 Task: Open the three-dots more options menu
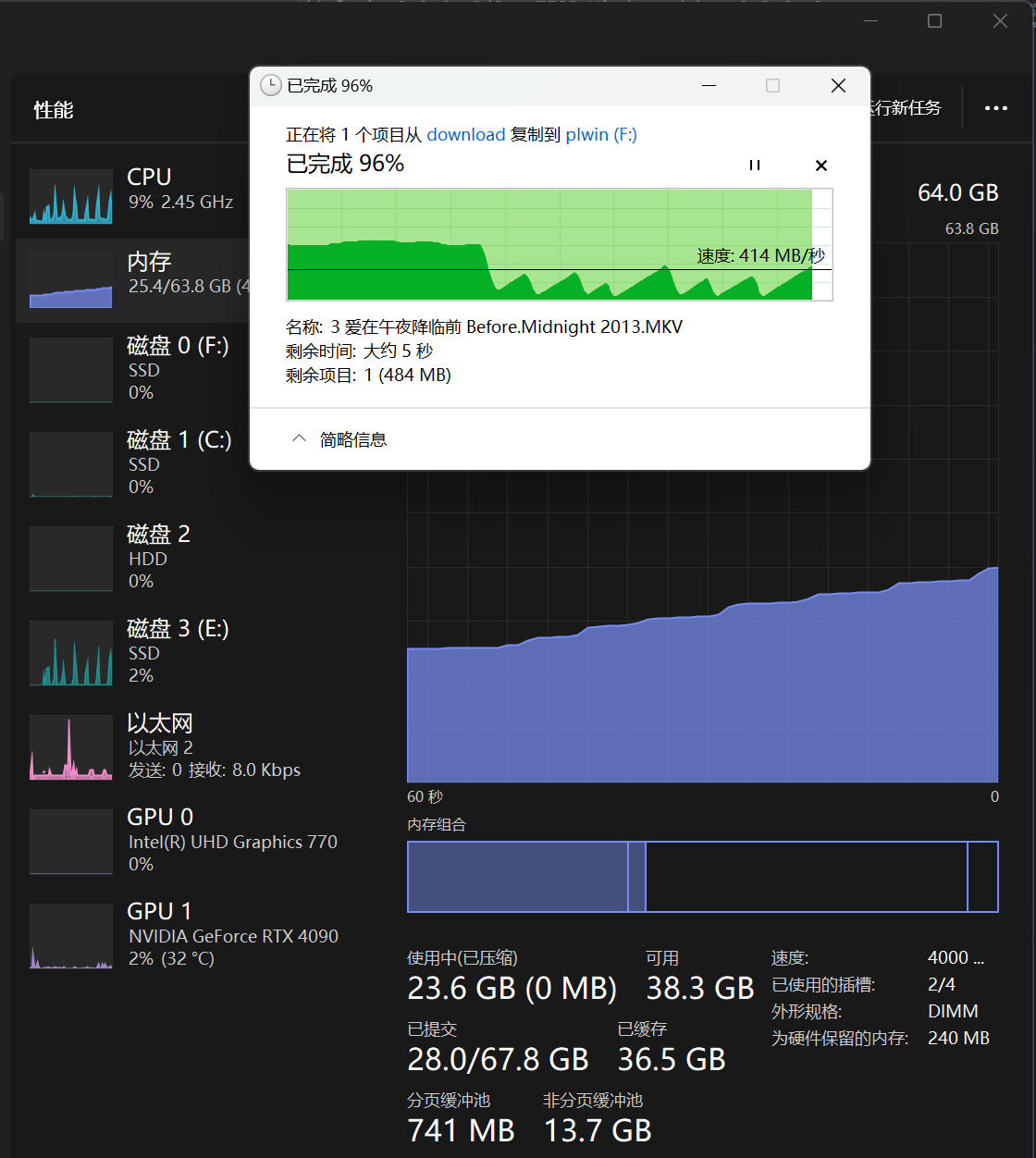pos(996,108)
